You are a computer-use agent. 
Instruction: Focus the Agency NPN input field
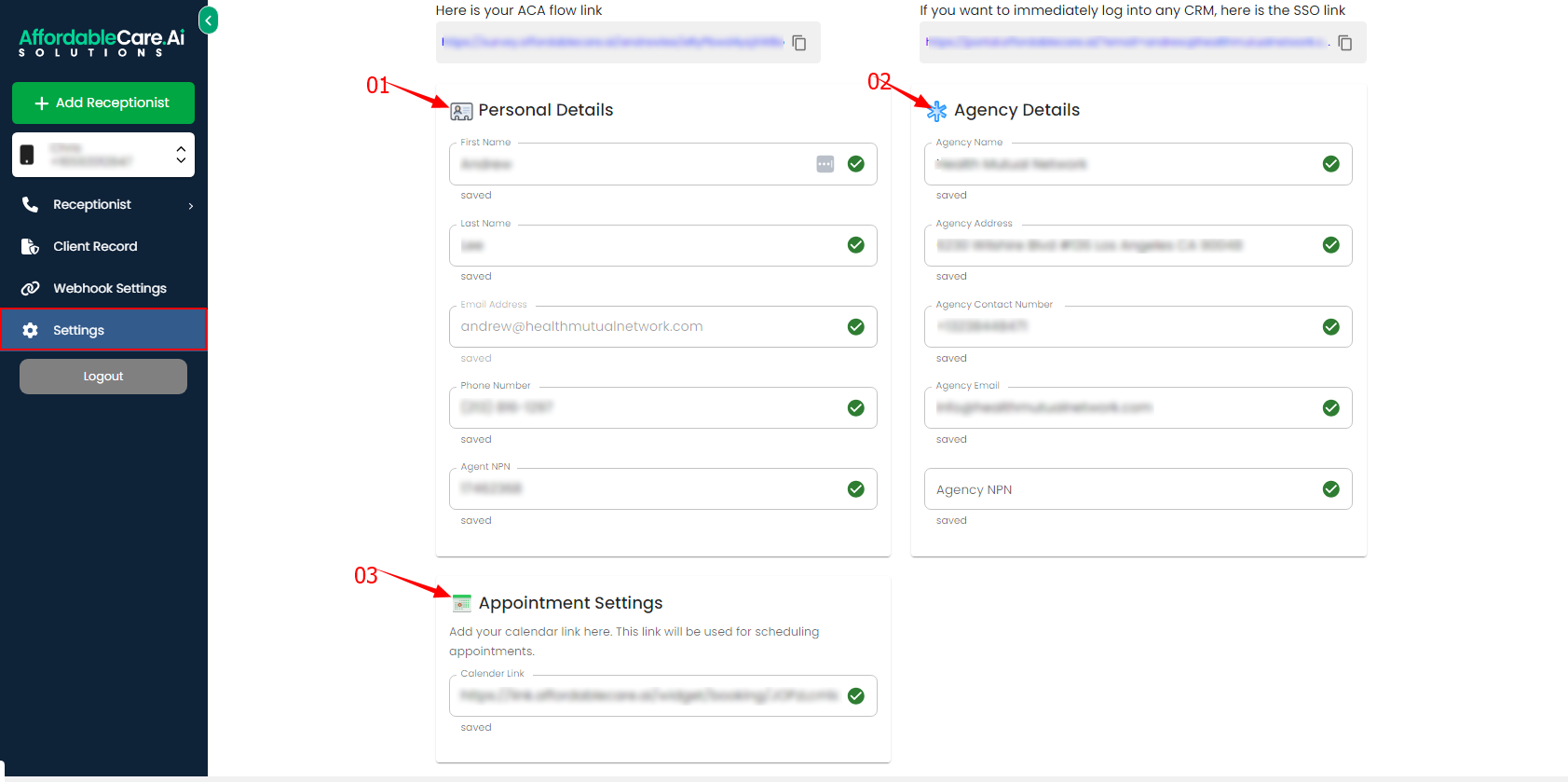coord(1118,489)
